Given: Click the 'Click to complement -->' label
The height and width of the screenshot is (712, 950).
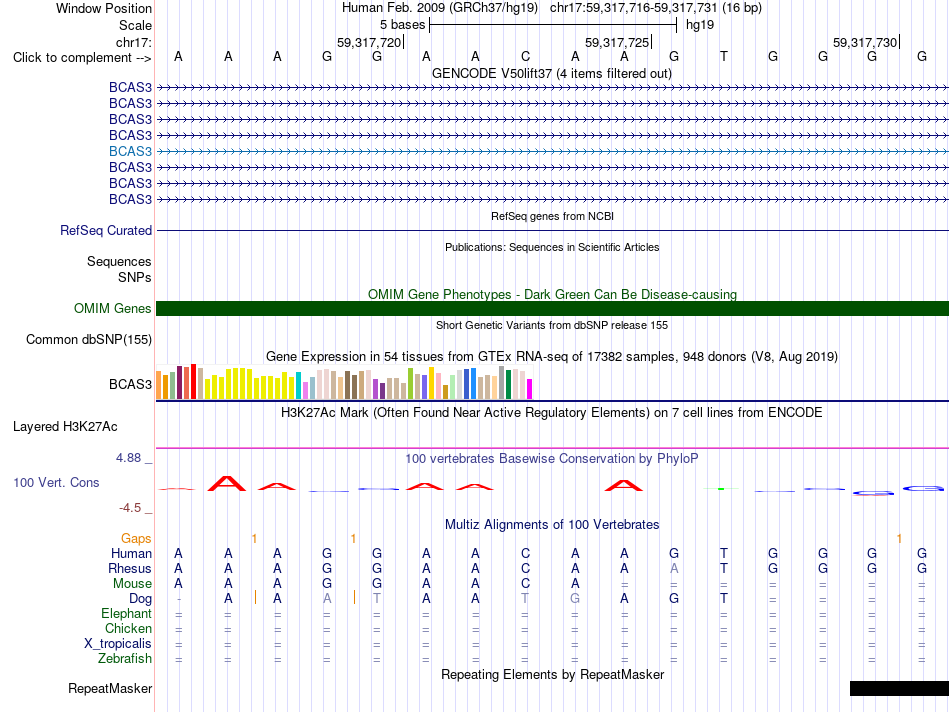Looking at the screenshot, I should pos(82,58).
